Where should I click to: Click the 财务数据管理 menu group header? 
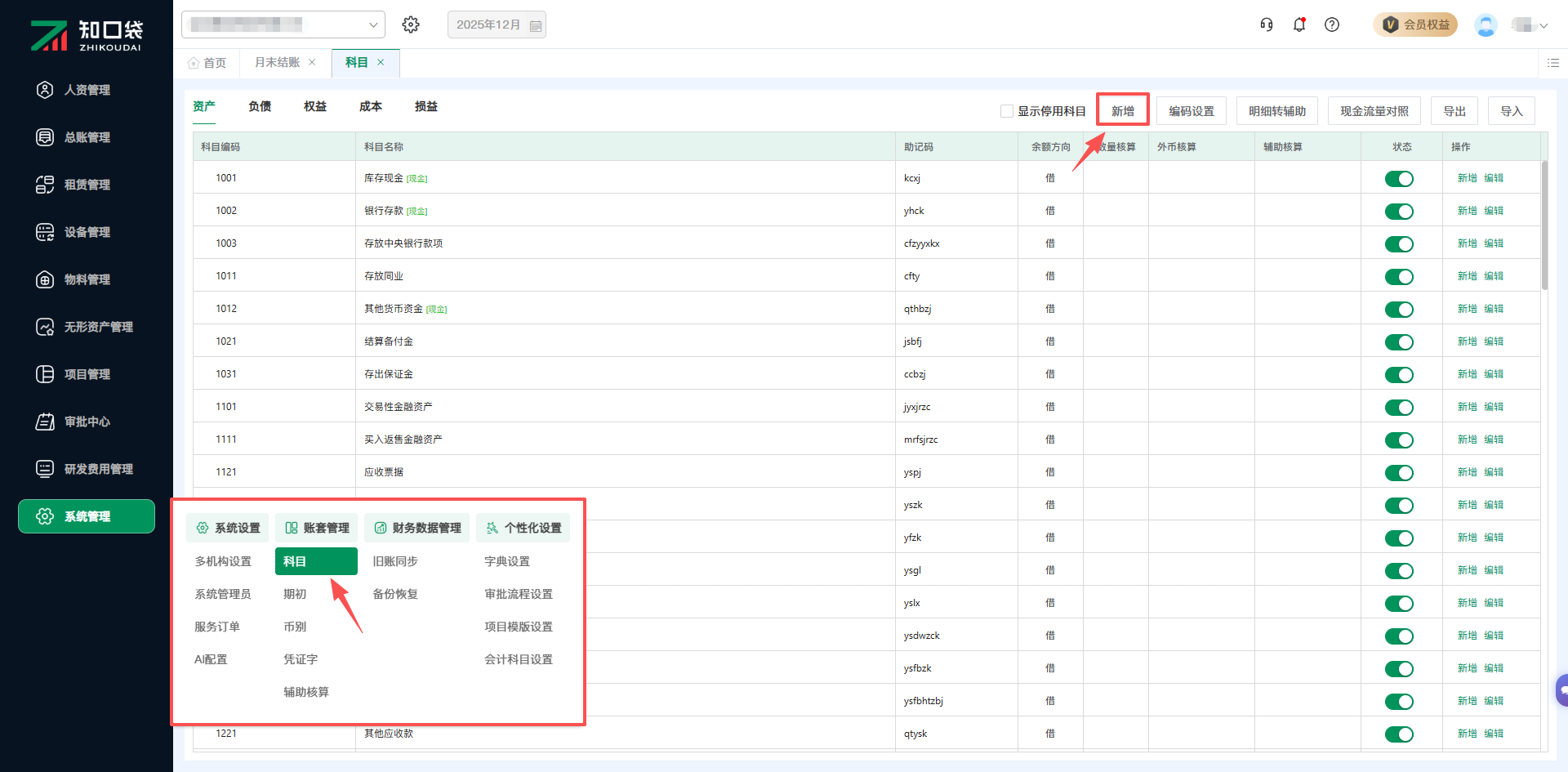point(416,528)
